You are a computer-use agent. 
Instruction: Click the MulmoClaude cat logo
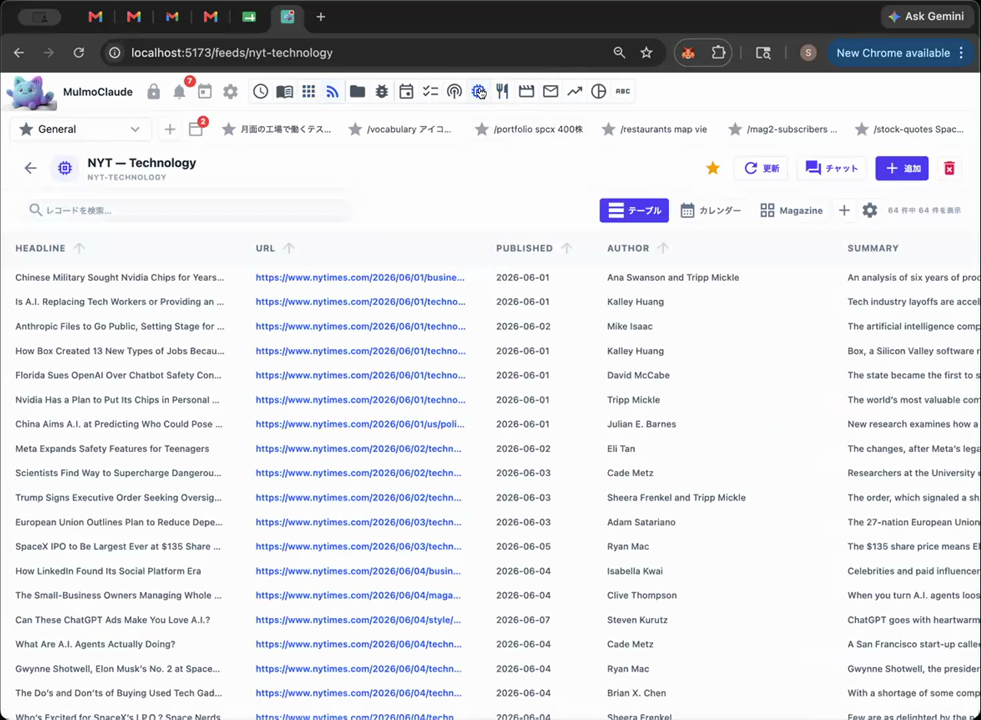30,93
